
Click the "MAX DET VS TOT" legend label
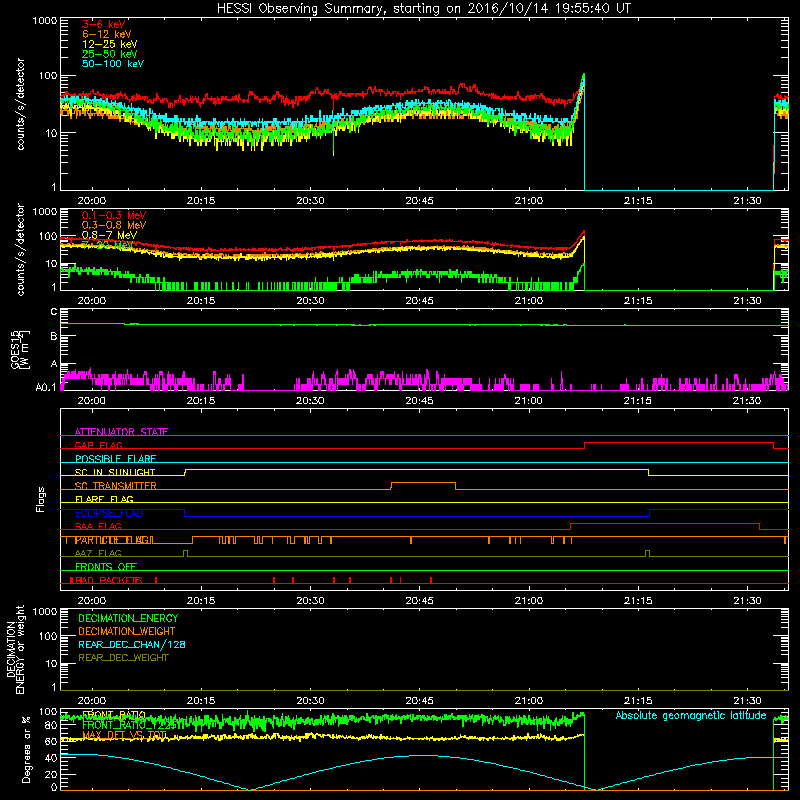click(124, 735)
